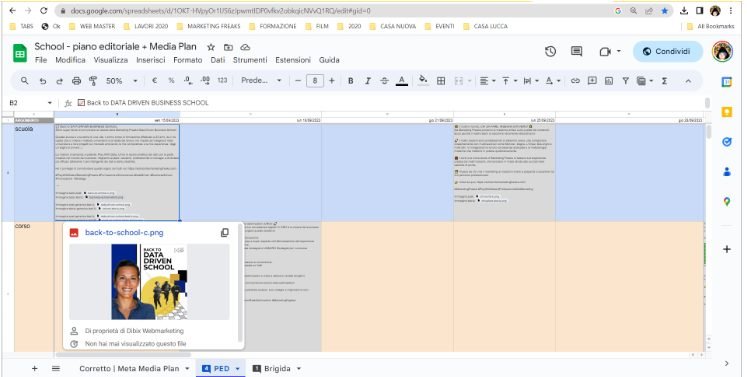Open Google Tasks side panel
Screen dimensions: 747x377
point(727,142)
